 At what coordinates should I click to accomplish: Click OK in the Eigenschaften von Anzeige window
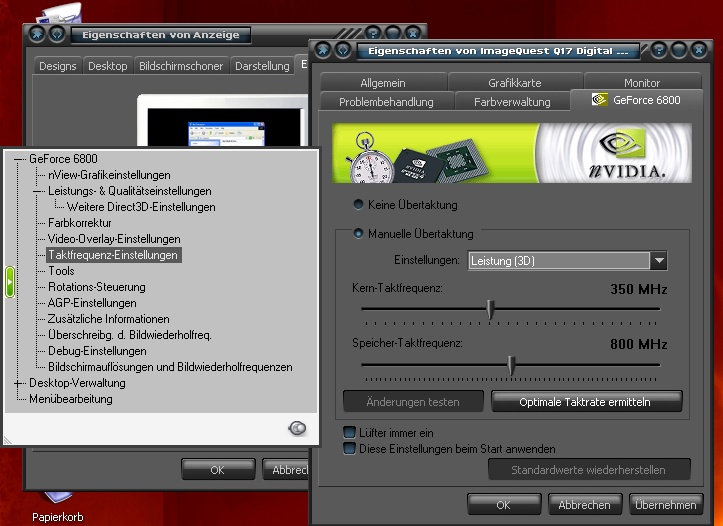click(x=218, y=470)
